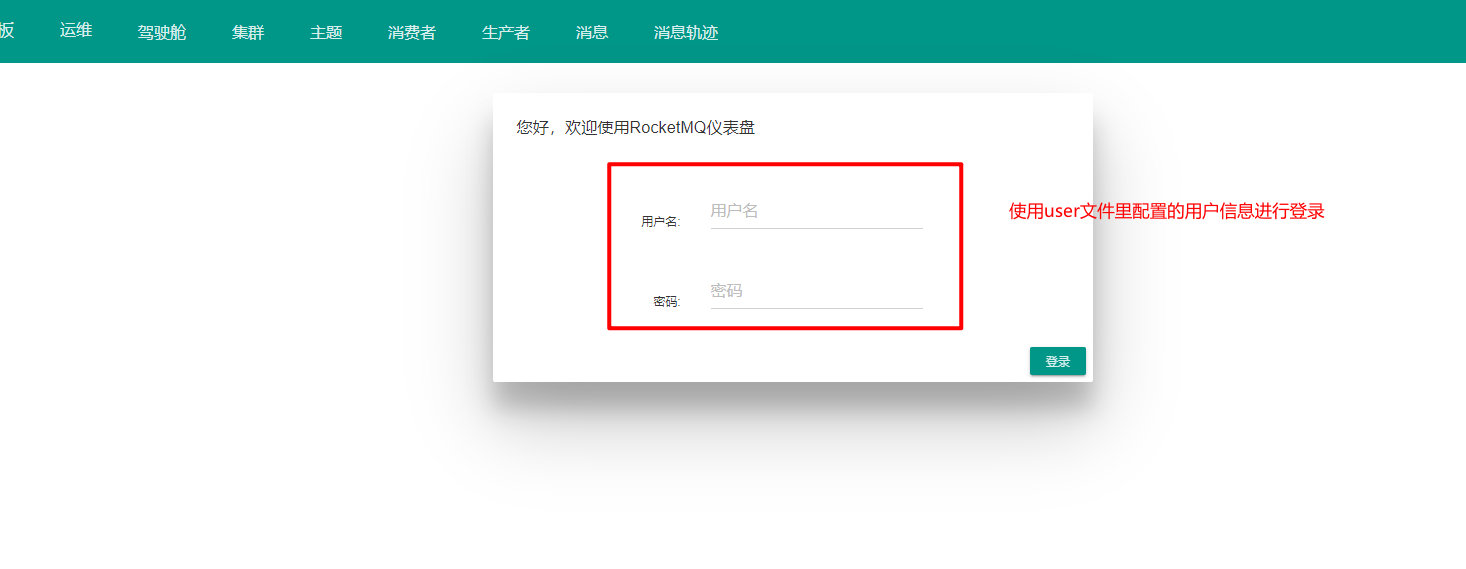Switch to the 生产者 producer tab

pyautogui.click(x=506, y=32)
